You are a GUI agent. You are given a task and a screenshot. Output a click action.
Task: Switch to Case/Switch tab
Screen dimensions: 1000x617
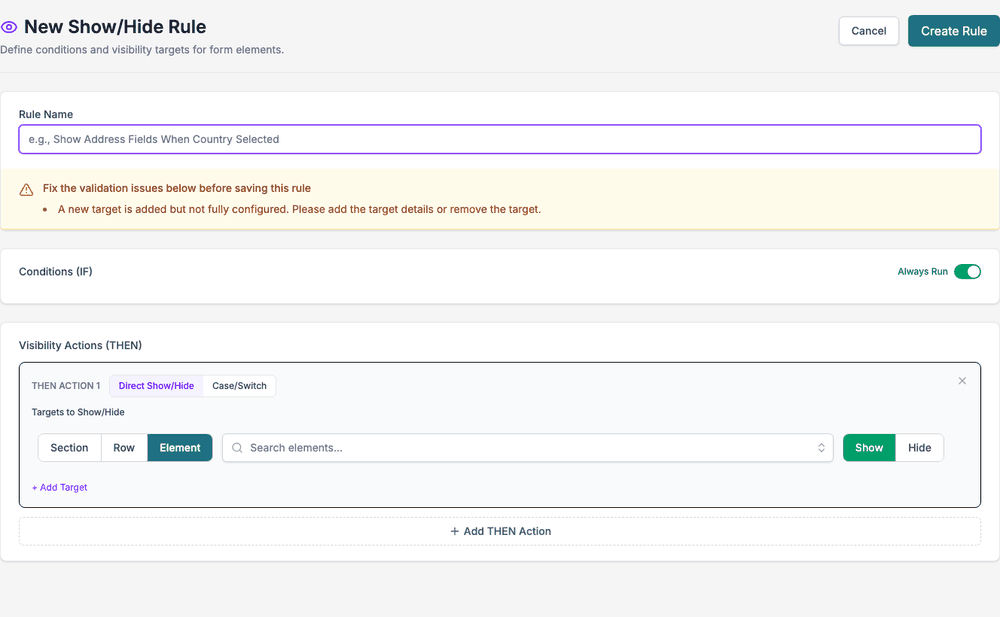(x=239, y=386)
